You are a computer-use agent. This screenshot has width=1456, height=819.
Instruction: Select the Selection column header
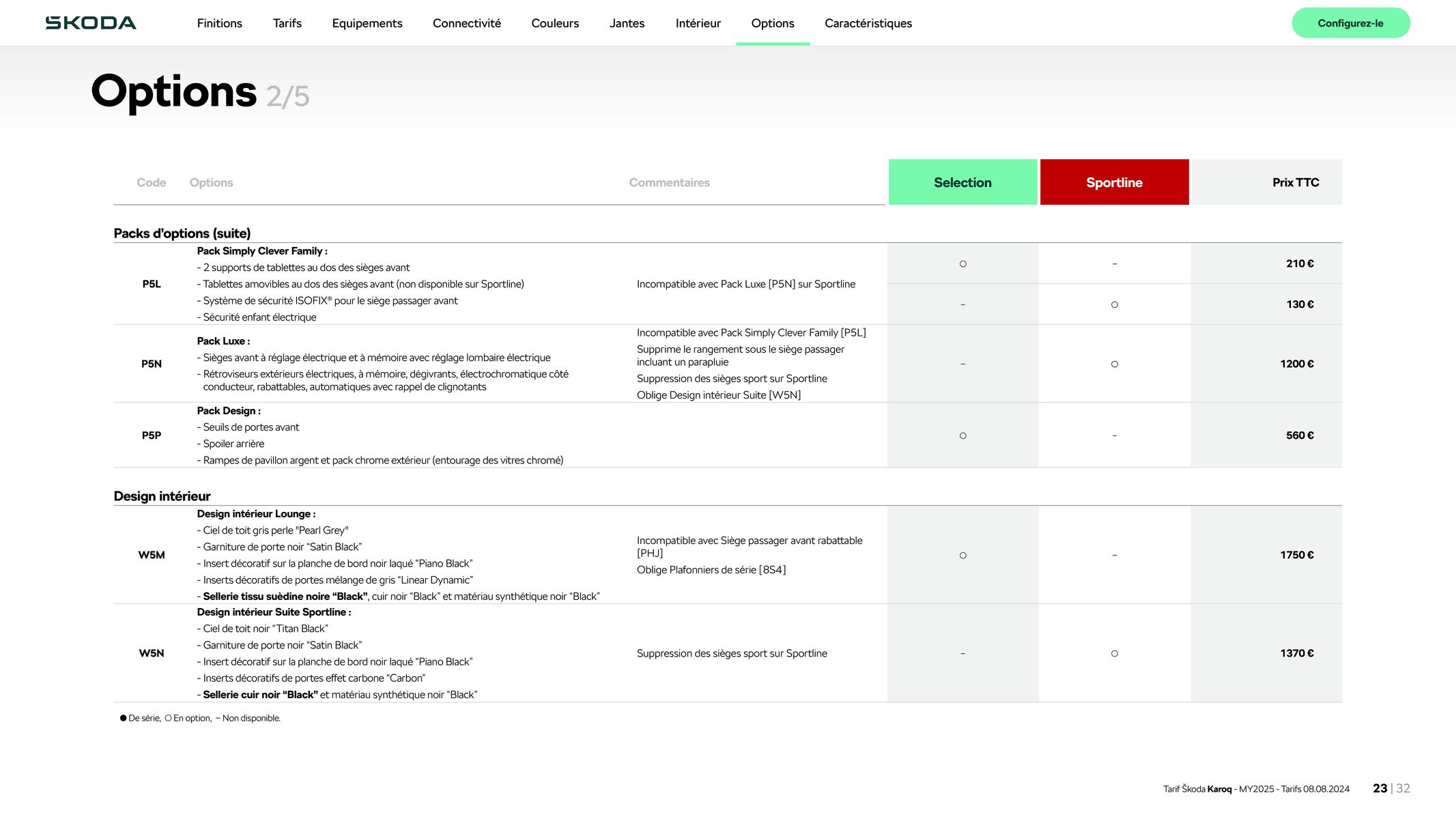click(x=962, y=182)
